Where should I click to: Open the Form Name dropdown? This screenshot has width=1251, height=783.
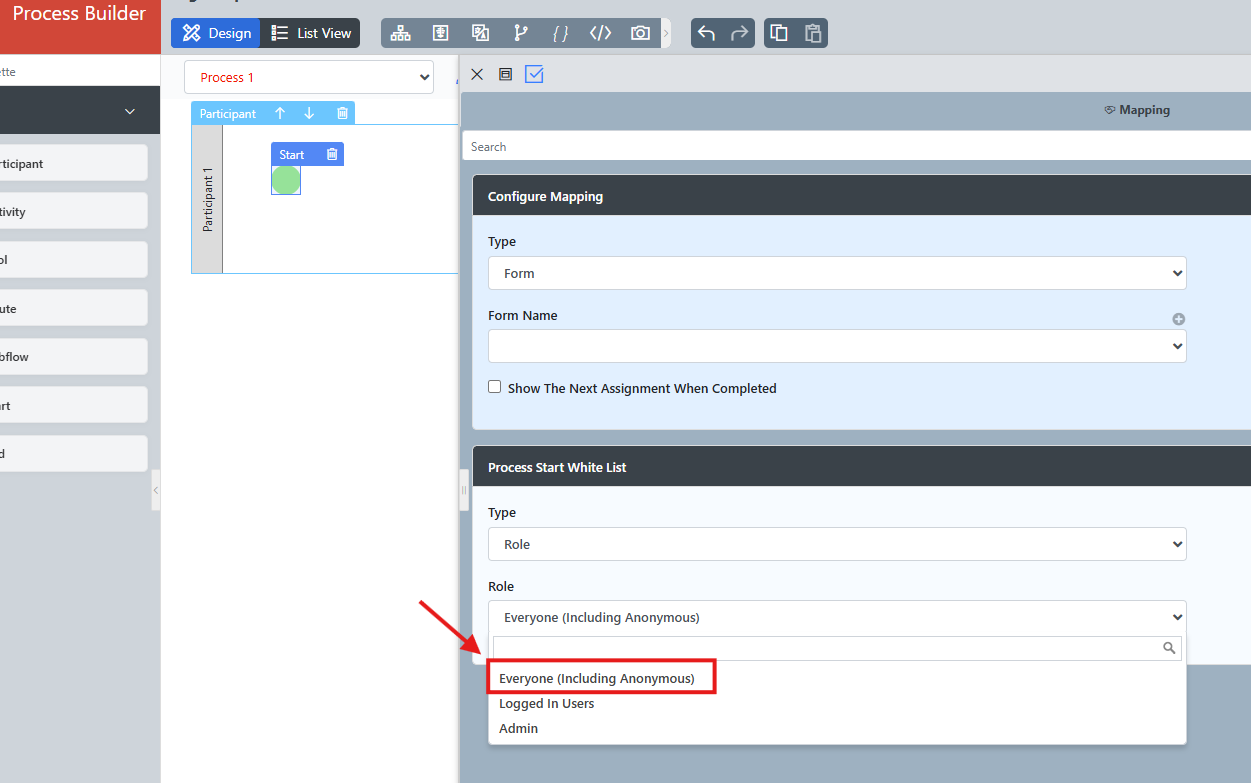click(x=837, y=346)
